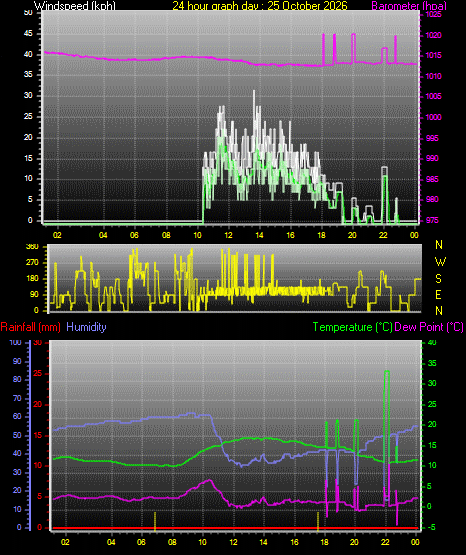Click 100 on the blue humidity axis
The height and width of the screenshot is (555, 466).
(16, 342)
